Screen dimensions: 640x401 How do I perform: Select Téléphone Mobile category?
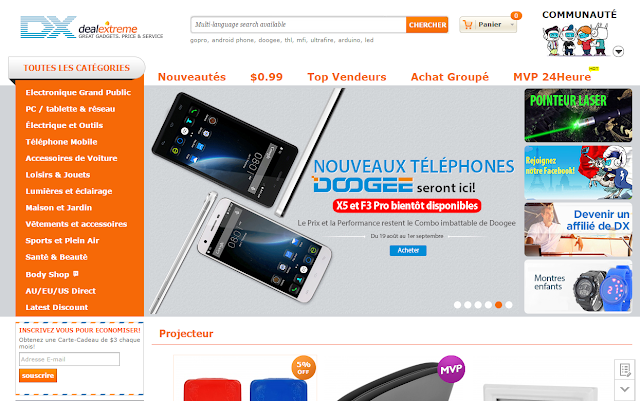61,142
